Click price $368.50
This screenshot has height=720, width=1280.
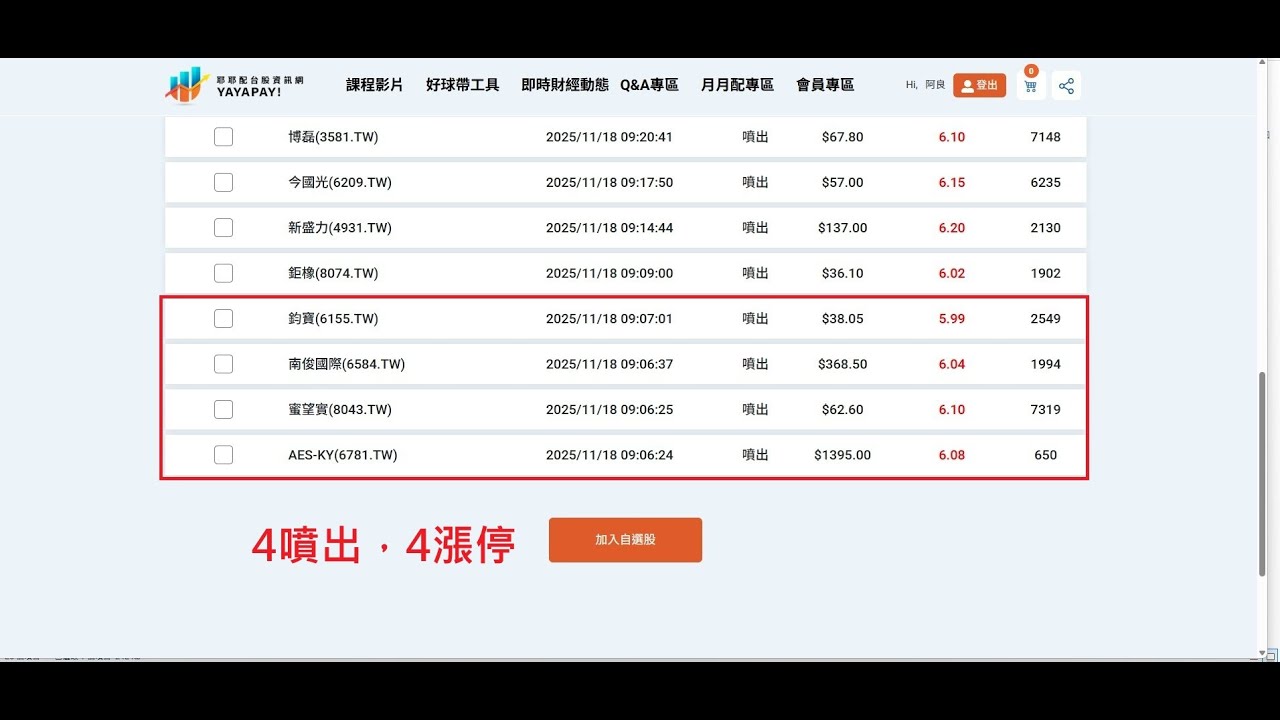pyautogui.click(x=842, y=364)
